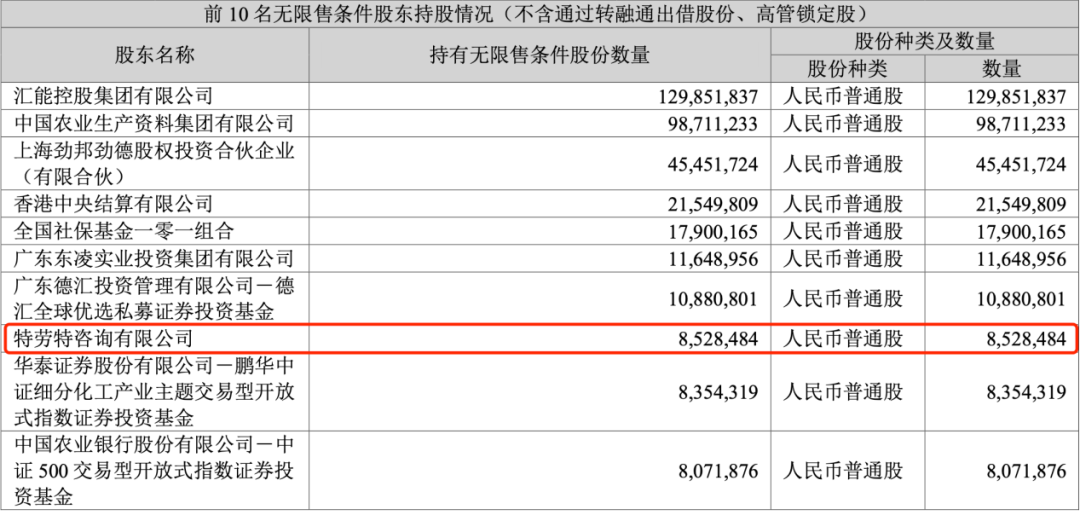Screen dimensions: 1080x515
Task: Select shareholder '中国农业生产资料集团有限公司'
Action: tap(154, 123)
